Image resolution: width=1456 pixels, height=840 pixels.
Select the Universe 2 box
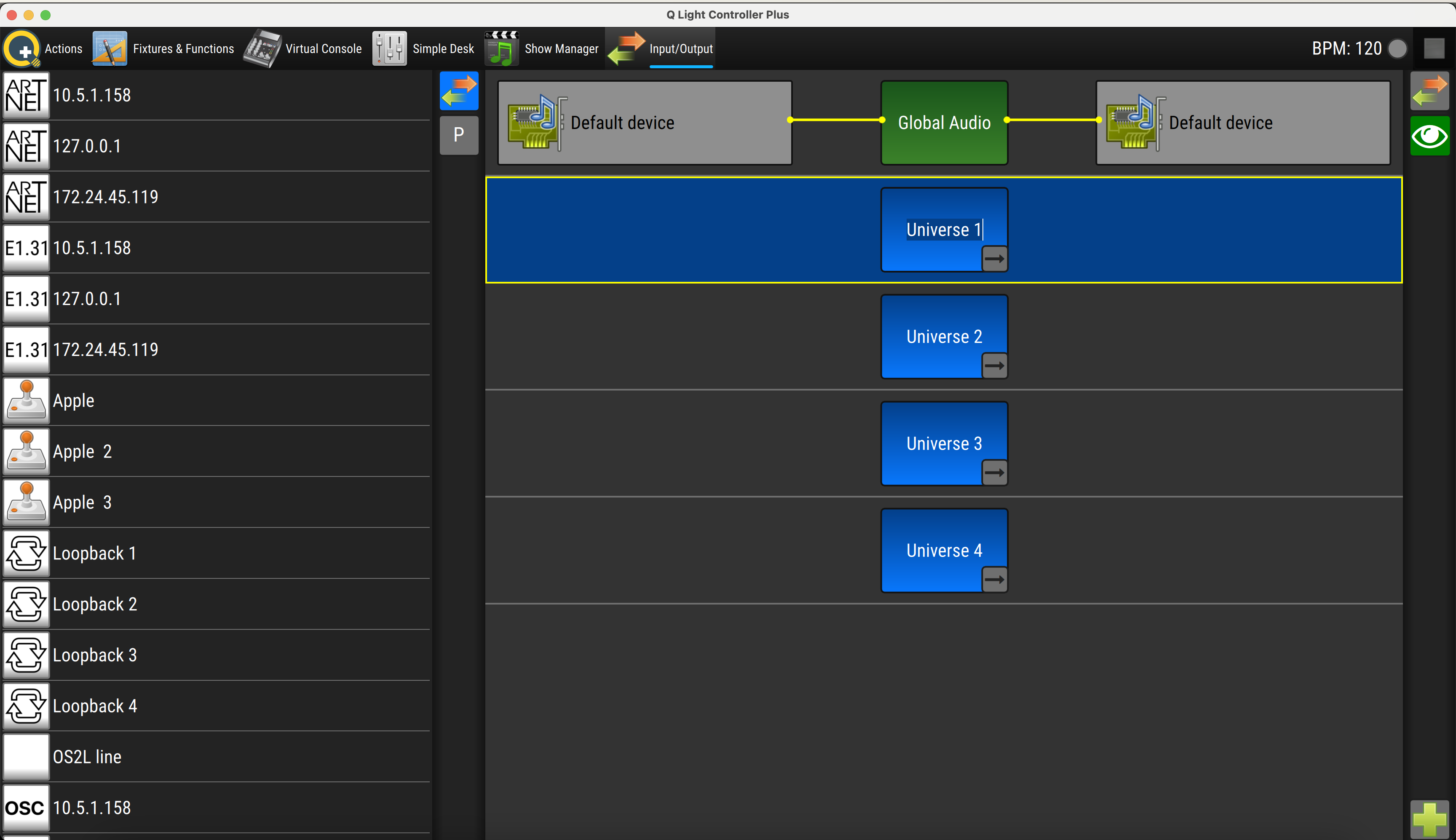tap(944, 337)
